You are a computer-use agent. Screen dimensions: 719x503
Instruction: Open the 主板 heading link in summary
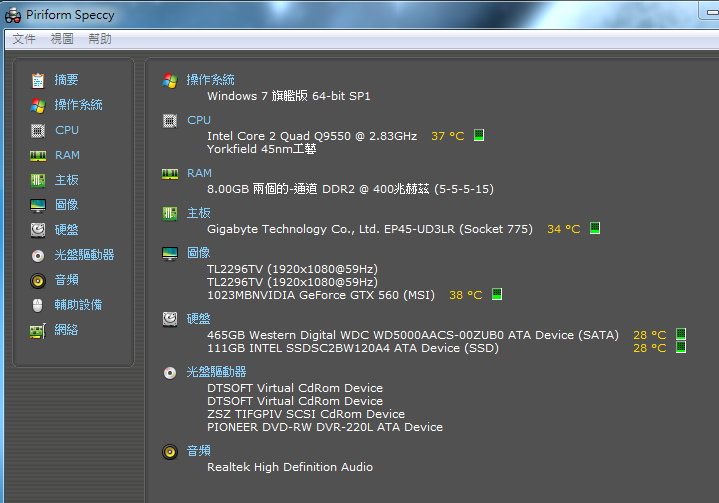(x=199, y=213)
